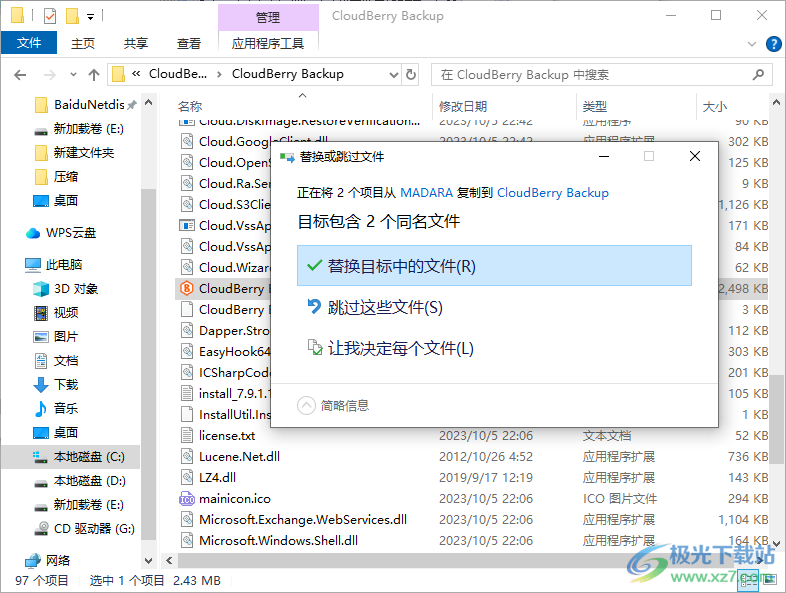786x593 pixels.
Task: Click the navigation pane vertical scrollbar
Action: 149,363
